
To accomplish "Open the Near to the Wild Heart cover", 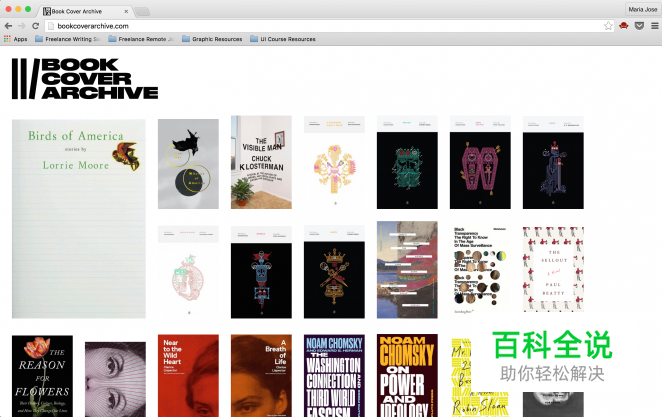I will pos(188,375).
